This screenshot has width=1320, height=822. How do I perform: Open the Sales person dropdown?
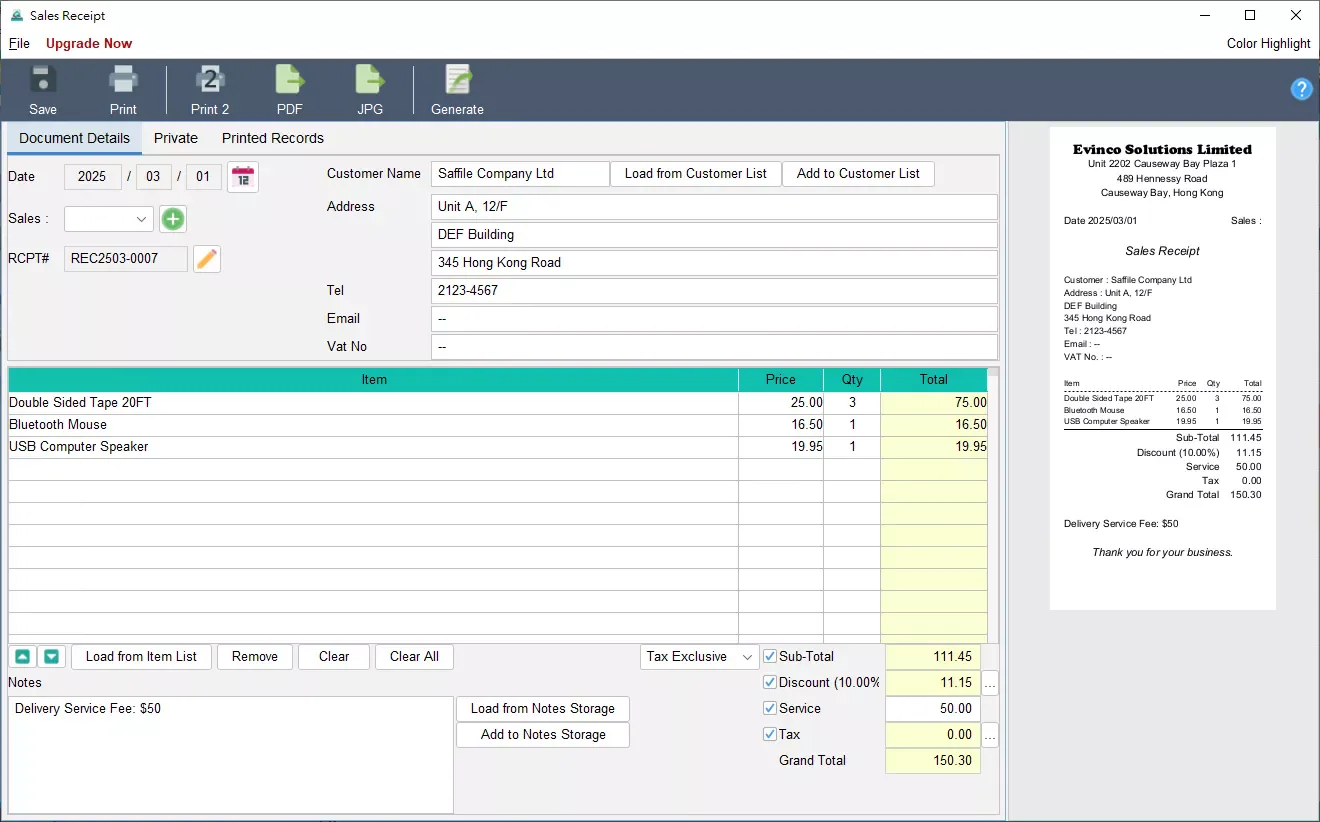[109, 219]
